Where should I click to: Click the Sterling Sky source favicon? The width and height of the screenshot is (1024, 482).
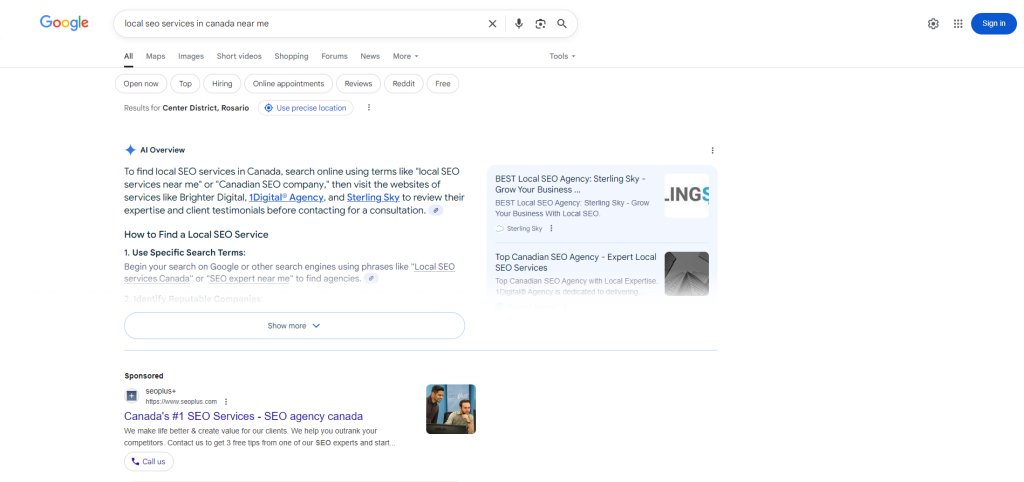click(x=500, y=229)
